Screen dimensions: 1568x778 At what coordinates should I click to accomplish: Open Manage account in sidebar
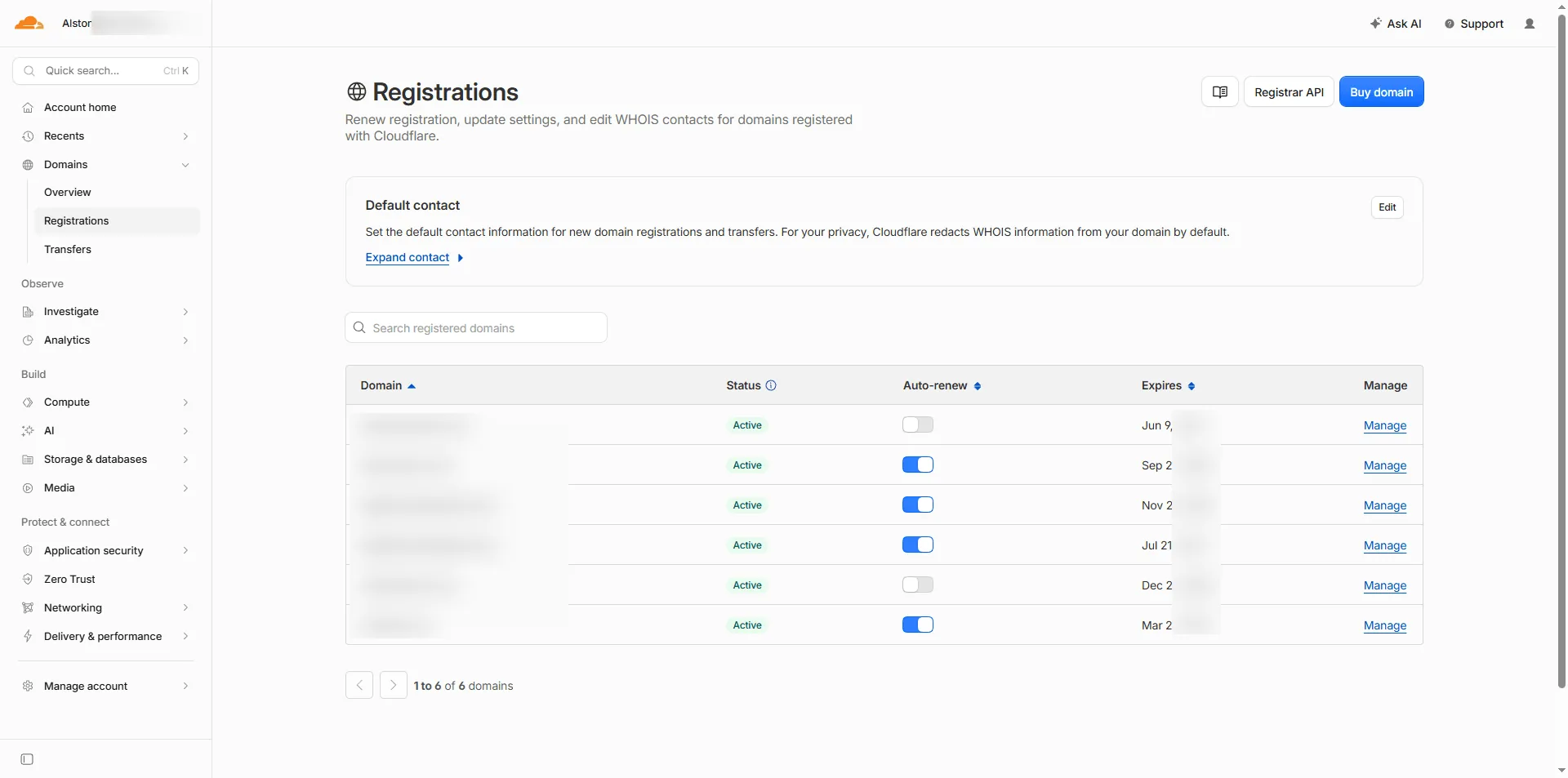pyautogui.click(x=107, y=686)
